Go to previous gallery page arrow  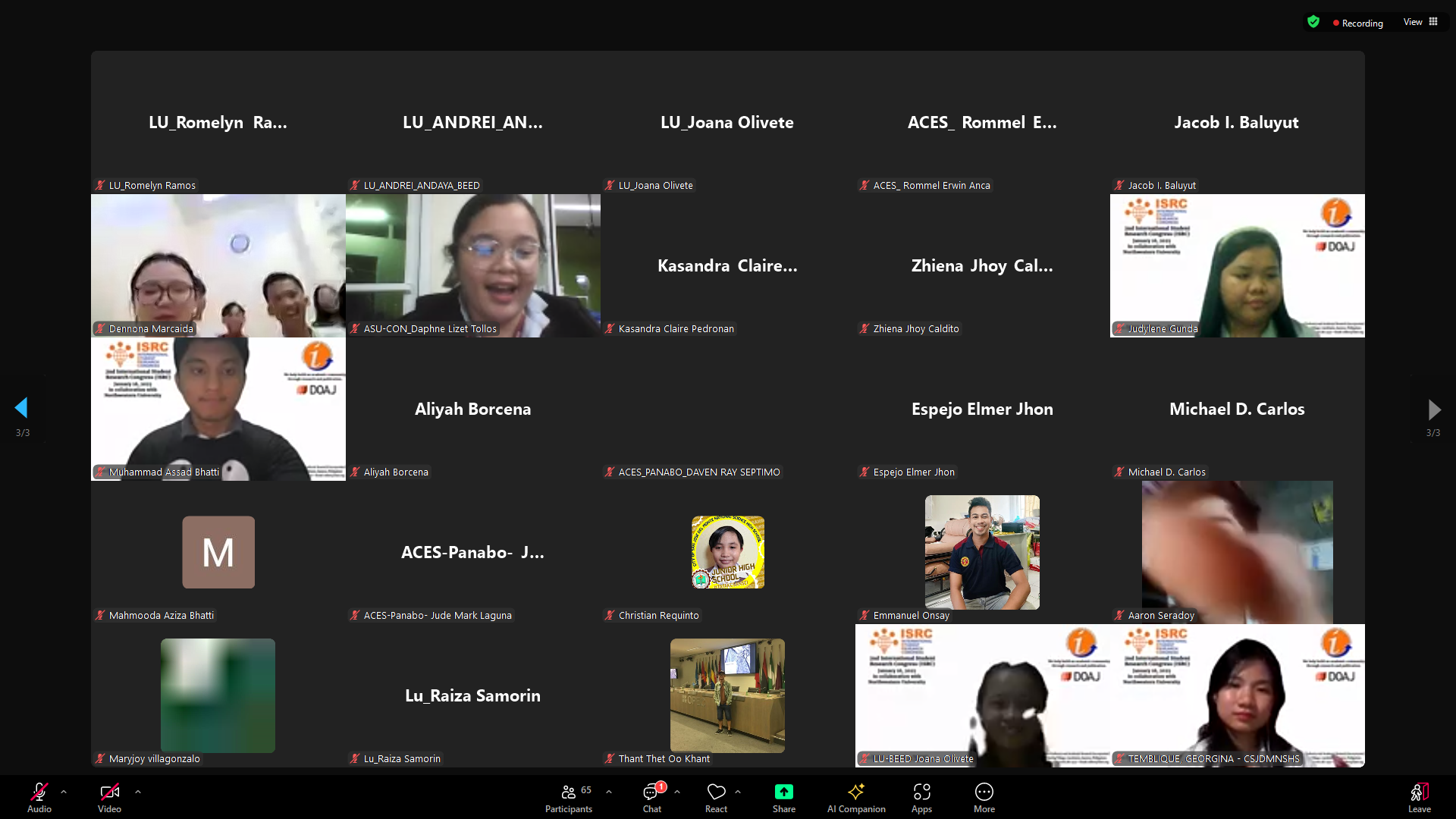[21, 408]
